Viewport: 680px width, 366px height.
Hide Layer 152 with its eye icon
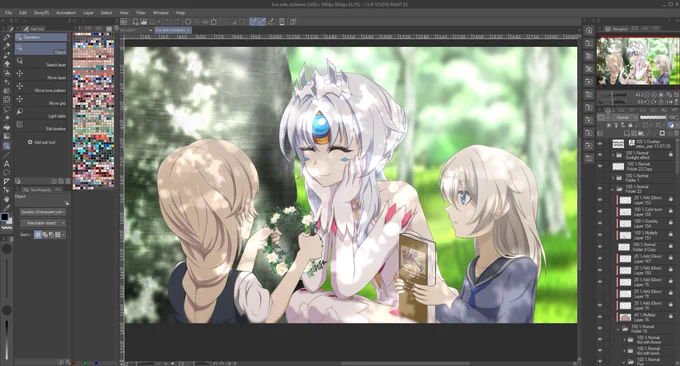click(x=600, y=200)
